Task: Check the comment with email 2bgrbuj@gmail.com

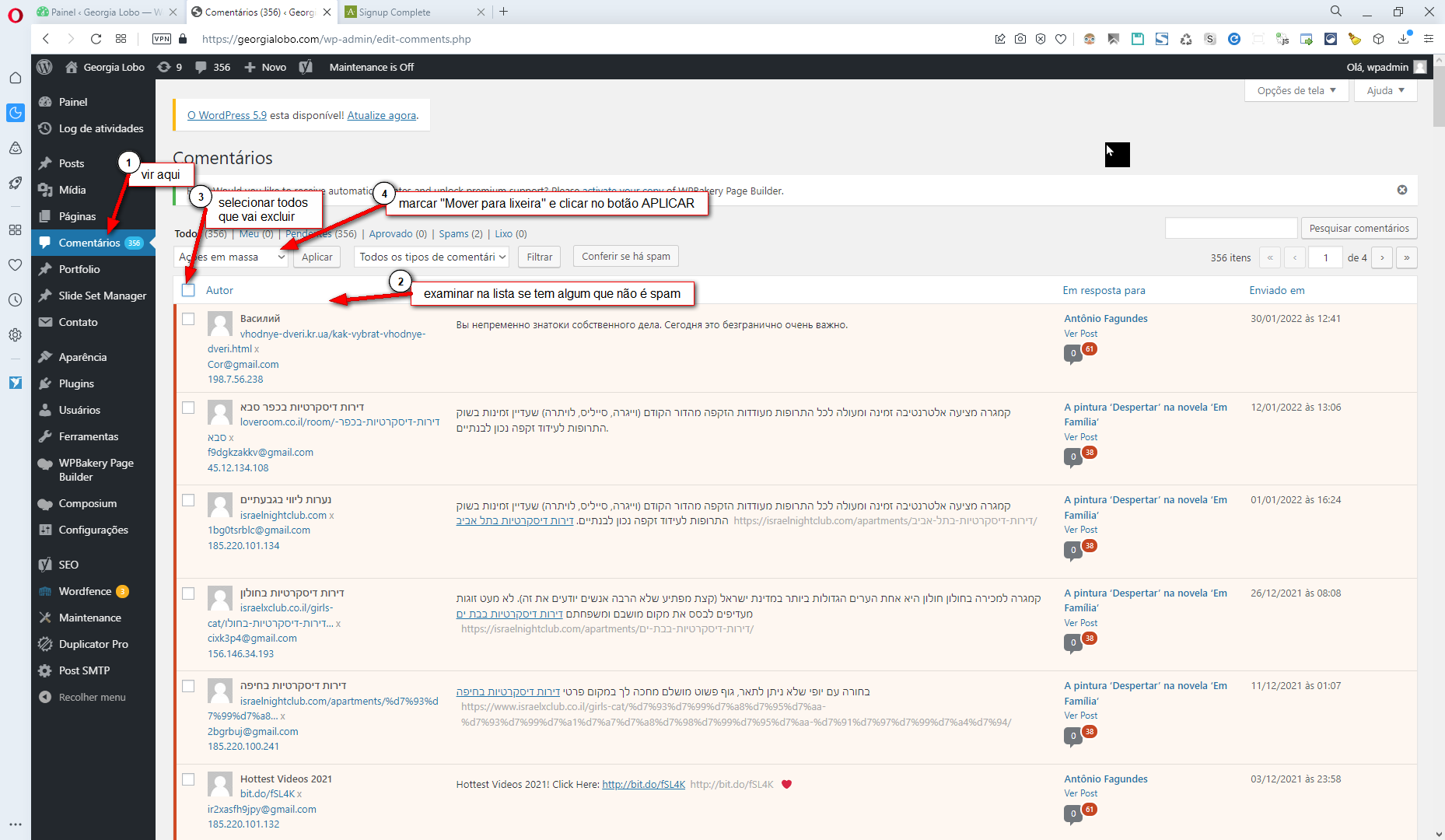Action: (x=188, y=686)
